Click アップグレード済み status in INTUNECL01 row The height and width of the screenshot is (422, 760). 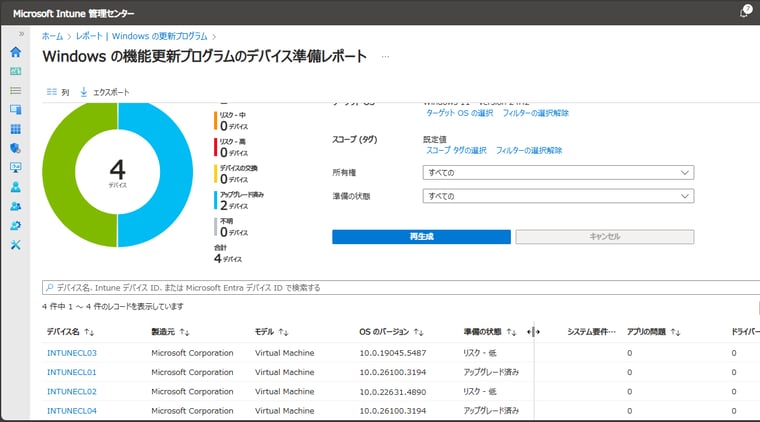click(491, 372)
